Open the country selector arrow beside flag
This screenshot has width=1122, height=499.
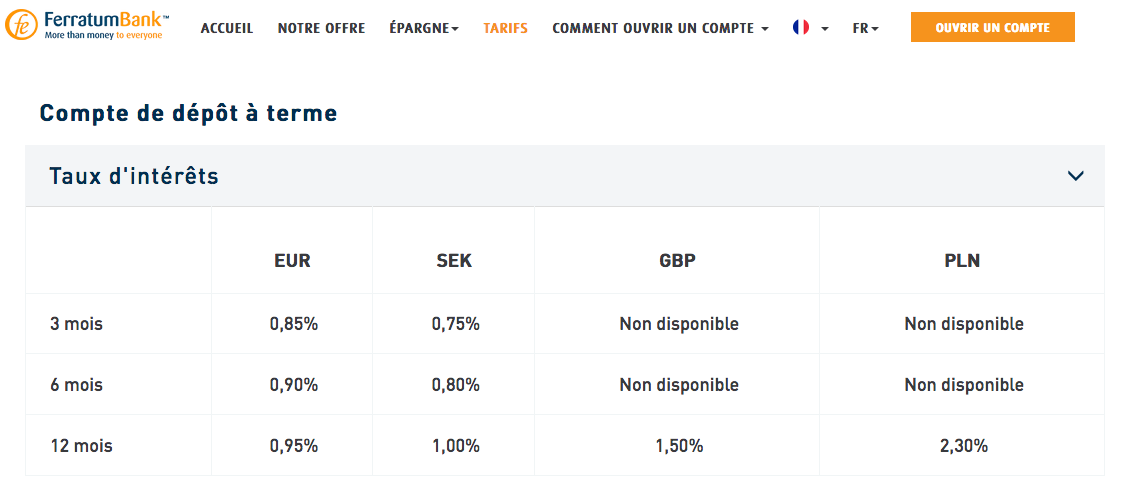[x=825, y=29]
